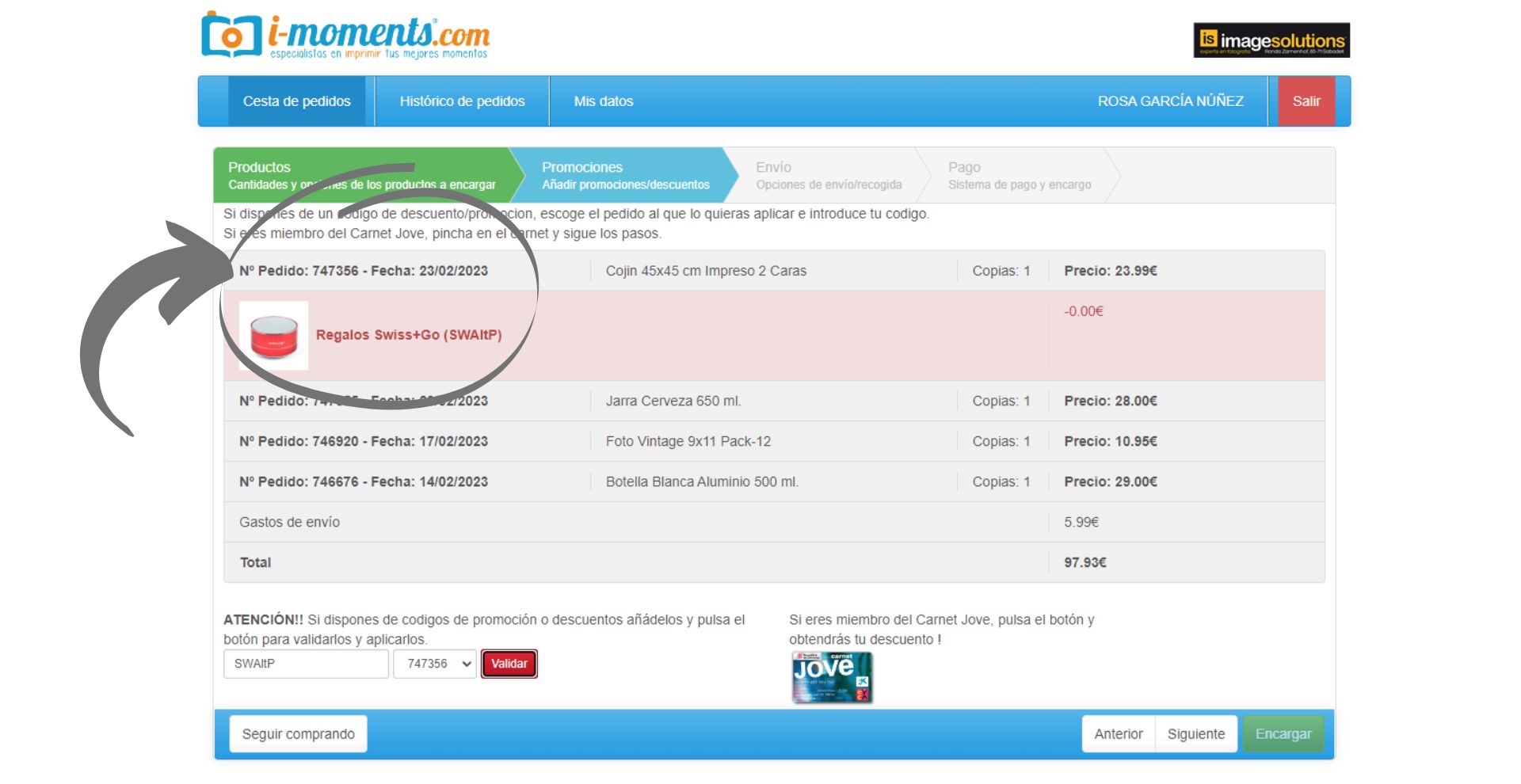The height and width of the screenshot is (784, 1521).
Task: Click the total amount 97.93€
Action: (x=1085, y=563)
